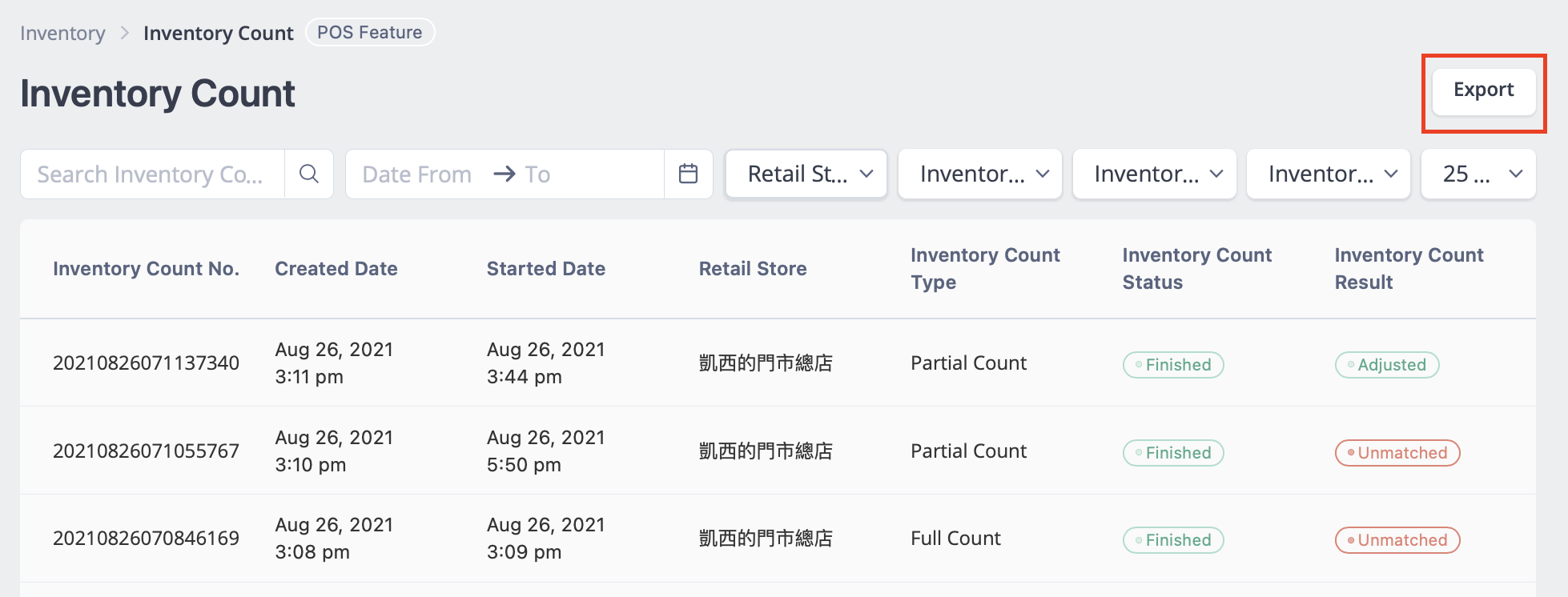Viewport: 1568px width, 597px height.
Task: Click Inventory Count breadcrumb
Action: pyautogui.click(x=218, y=33)
